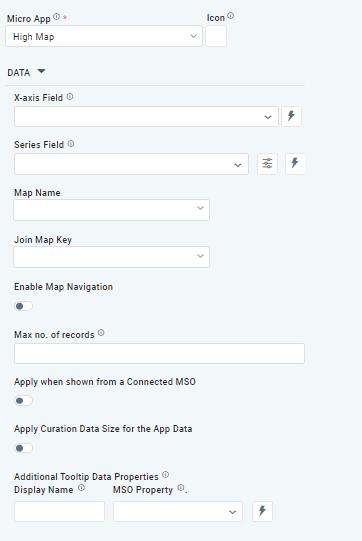
Task: Click the Display Name text input
Action: click(59, 511)
